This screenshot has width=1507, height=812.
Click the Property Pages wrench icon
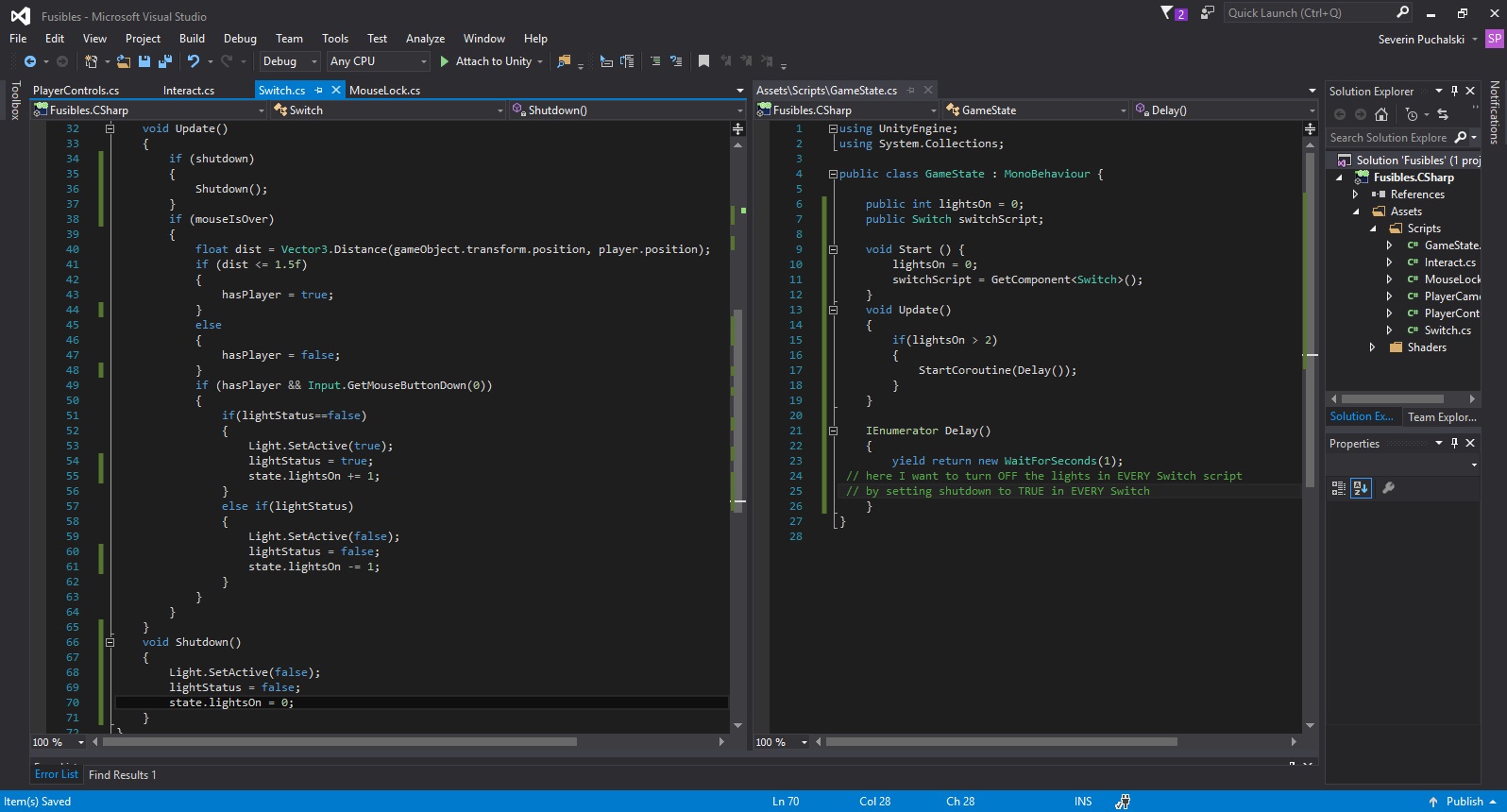click(1388, 488)
